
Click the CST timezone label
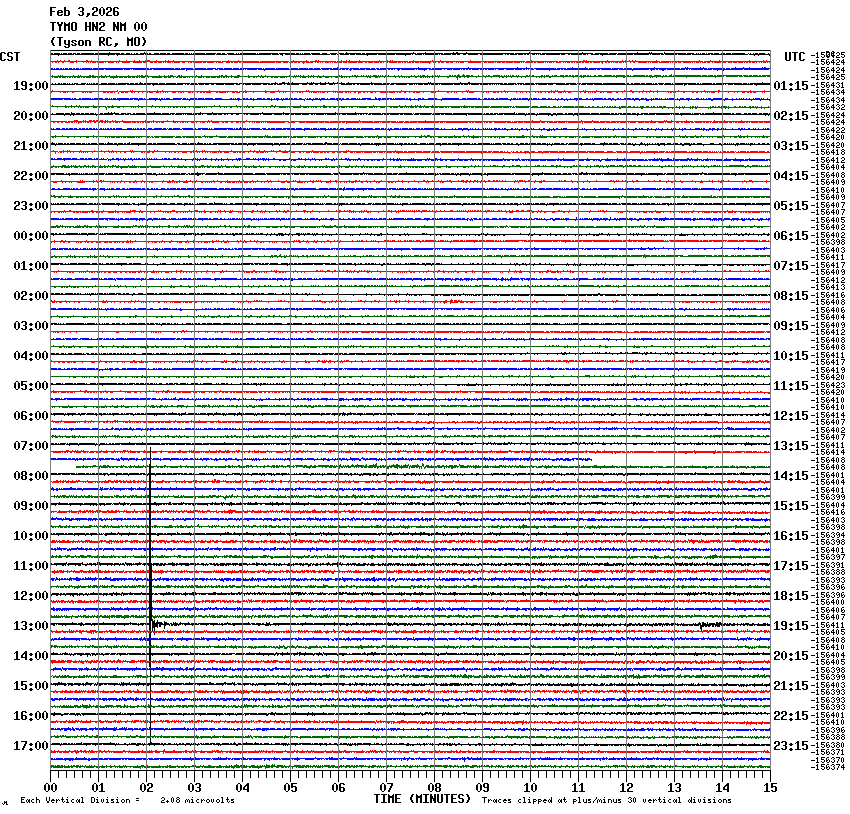(x=11, y=56)
